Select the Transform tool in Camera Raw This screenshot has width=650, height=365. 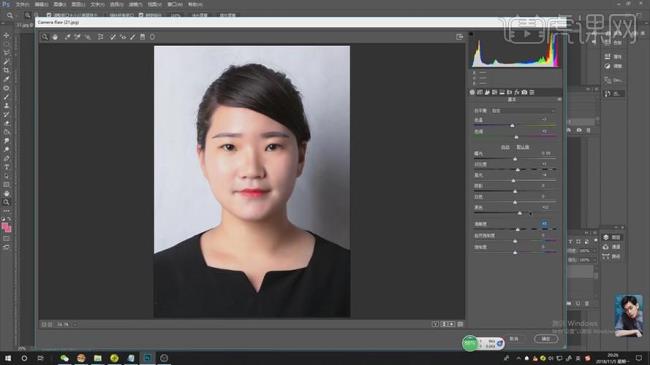point(100,37)
